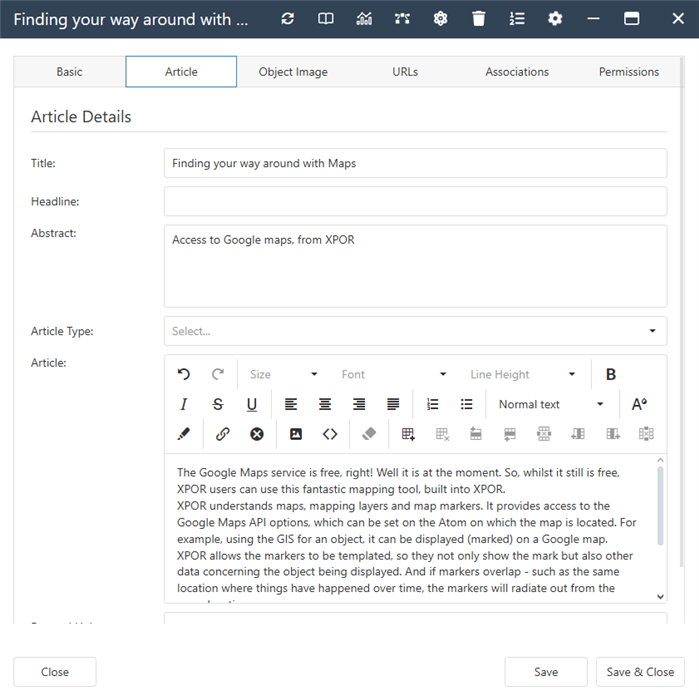Open the analytics chart icon
The width and height of the screenshot is (699, 700).
coord(364,19)
